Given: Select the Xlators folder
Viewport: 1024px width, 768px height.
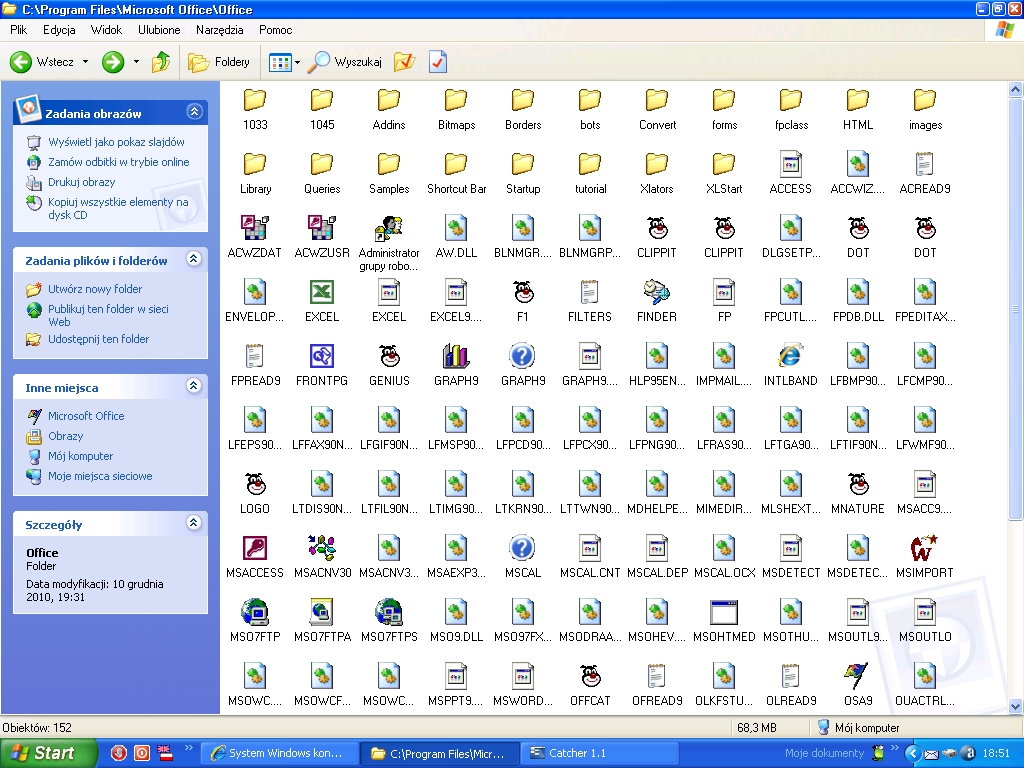Looking at the screenshot, I should pyautogui.click(x=656, y=165).
